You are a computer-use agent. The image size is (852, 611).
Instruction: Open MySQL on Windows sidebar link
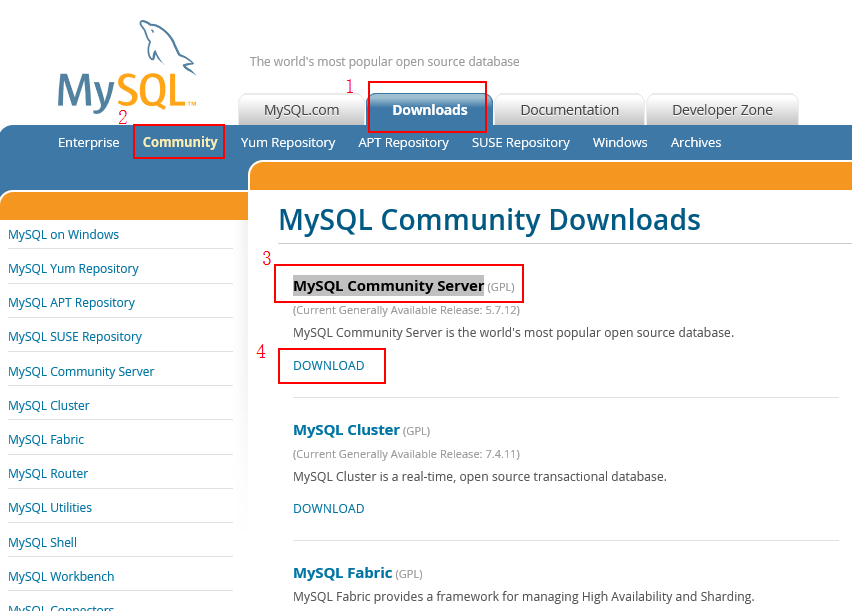tap(64, 235)
